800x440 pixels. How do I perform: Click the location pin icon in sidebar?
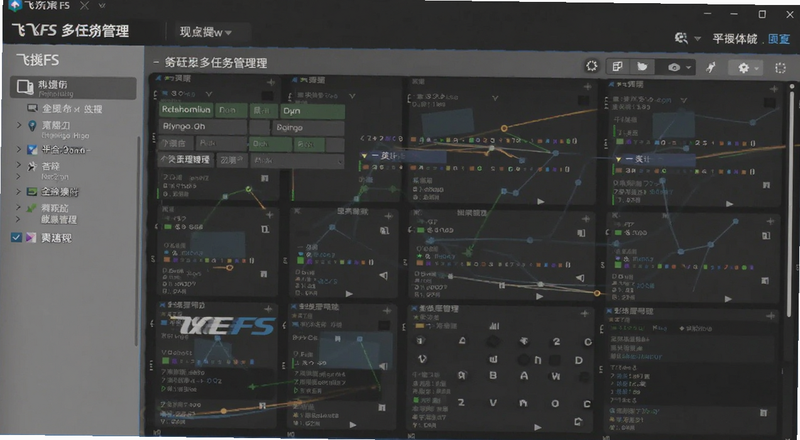32,126
